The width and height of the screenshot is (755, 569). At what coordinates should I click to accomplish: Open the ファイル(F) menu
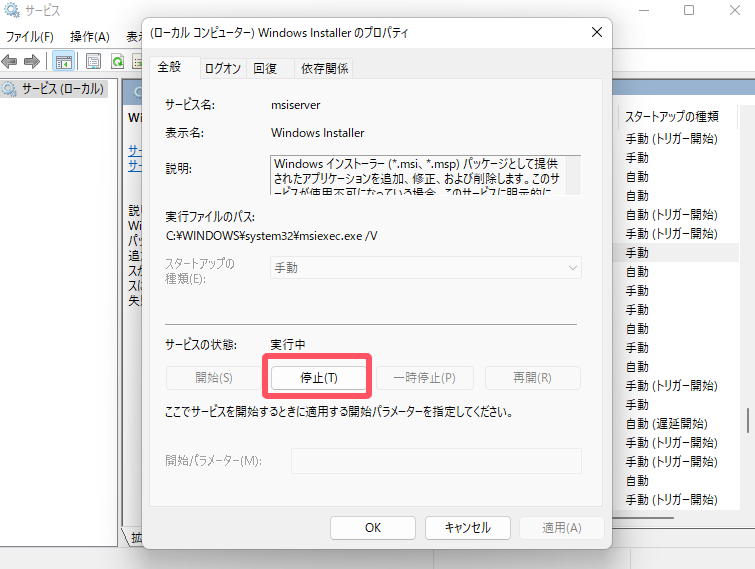[29, 37]
